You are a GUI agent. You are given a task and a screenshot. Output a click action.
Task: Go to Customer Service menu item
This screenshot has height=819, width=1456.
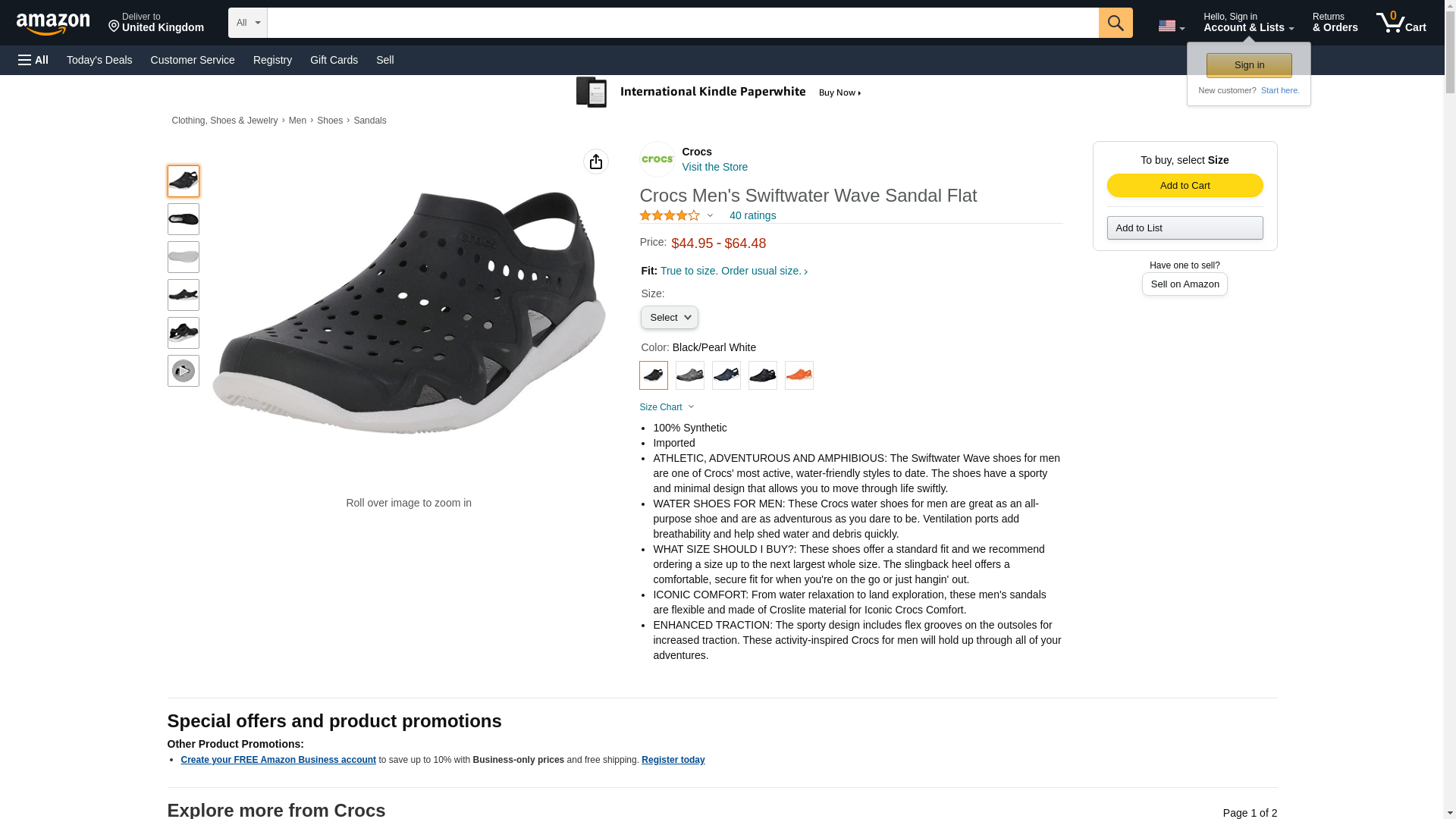click(x=193, y=60)
